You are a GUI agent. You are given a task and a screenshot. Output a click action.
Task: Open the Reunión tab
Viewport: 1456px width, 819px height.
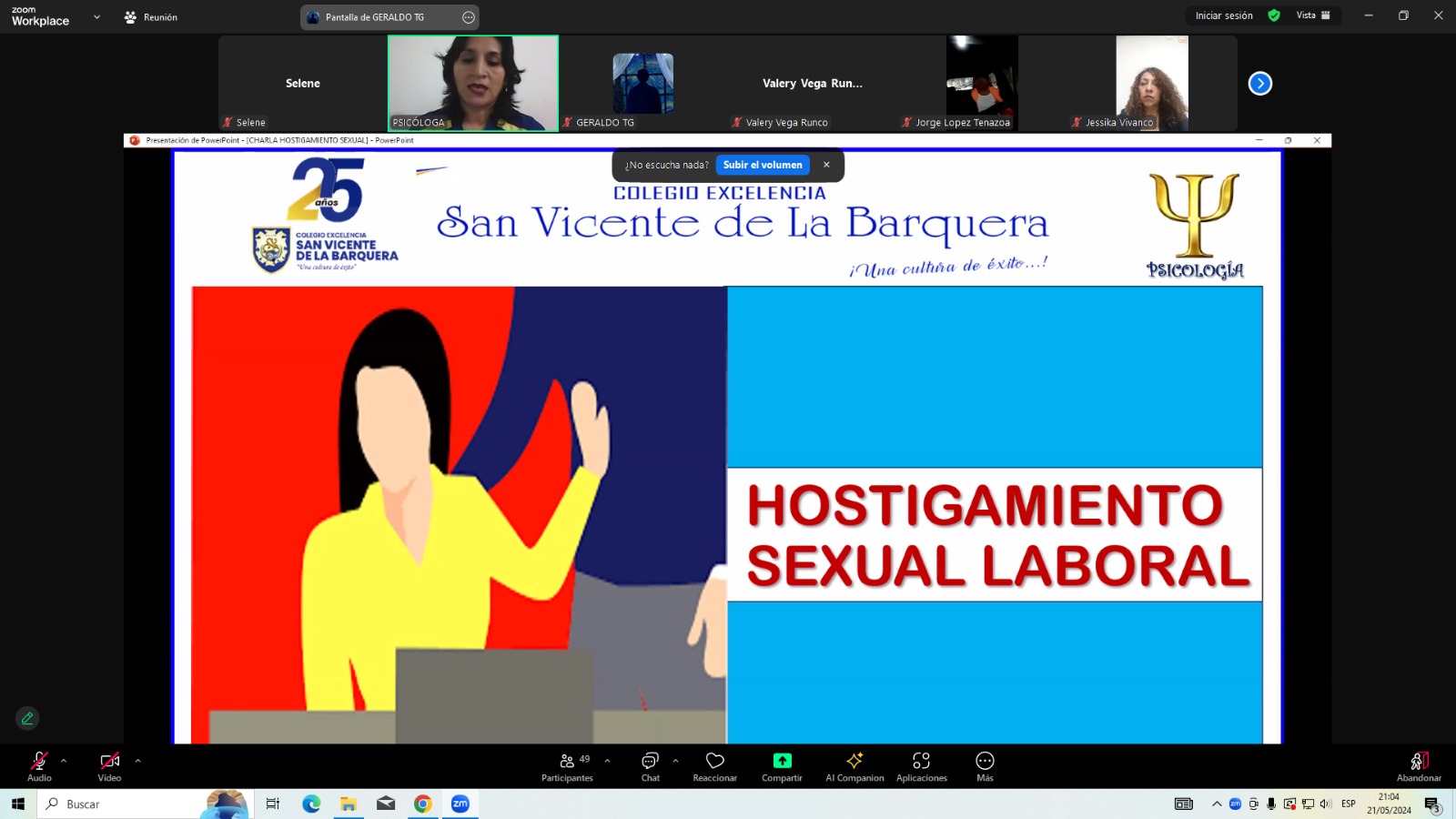151,17
